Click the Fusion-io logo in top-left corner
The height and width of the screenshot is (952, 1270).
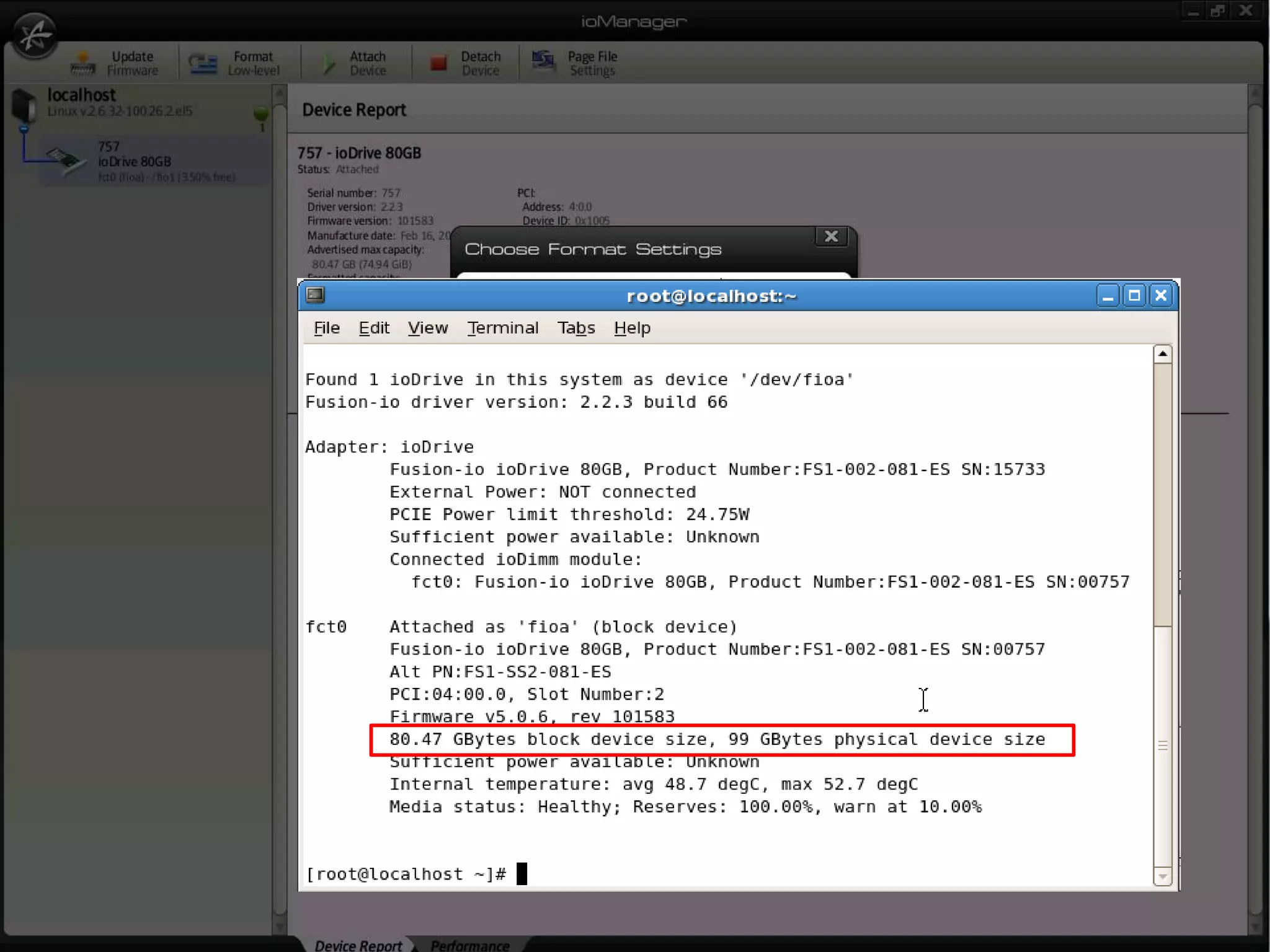[35, 35]
